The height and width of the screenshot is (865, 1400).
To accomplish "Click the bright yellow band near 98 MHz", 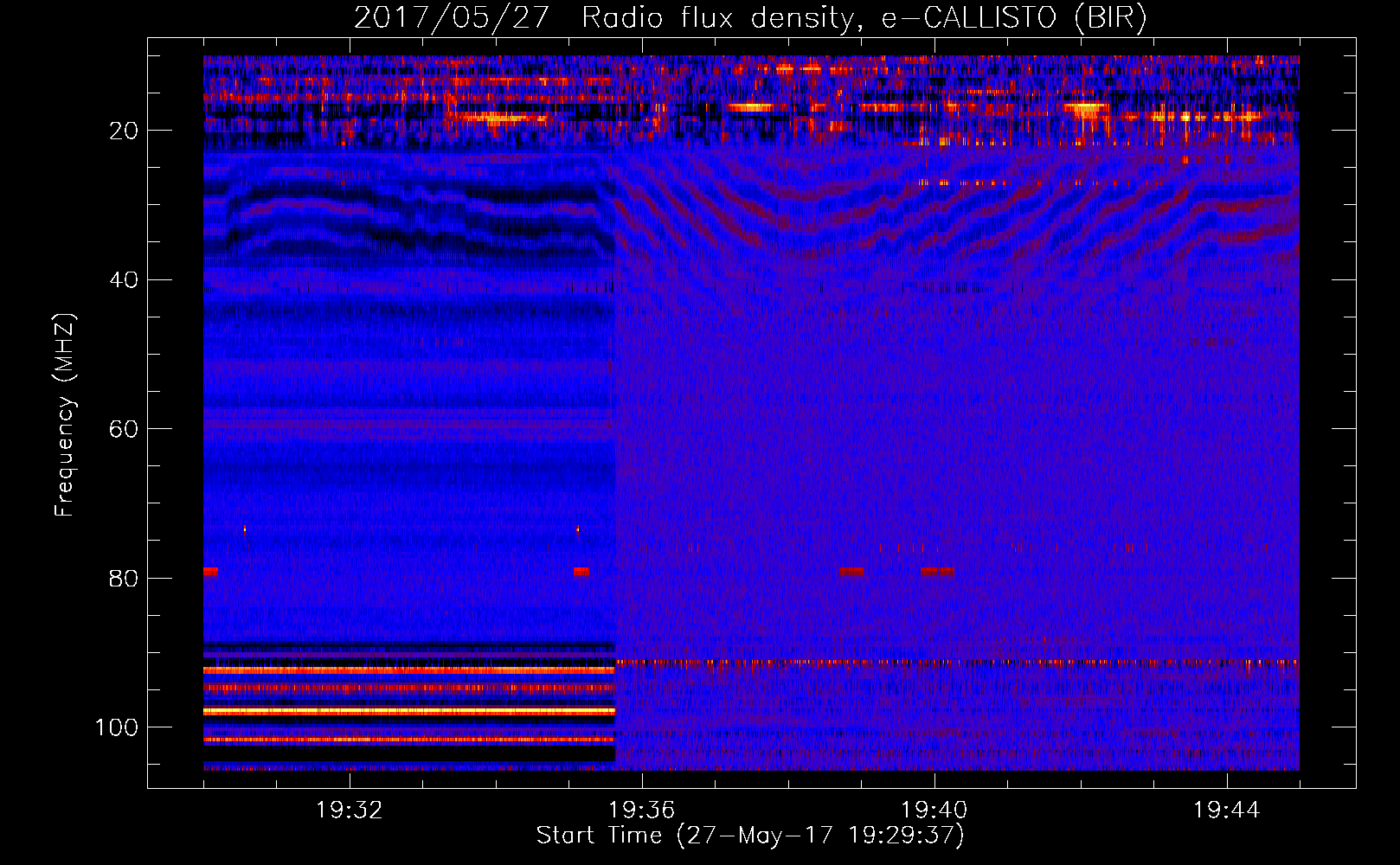I will 408,711.
